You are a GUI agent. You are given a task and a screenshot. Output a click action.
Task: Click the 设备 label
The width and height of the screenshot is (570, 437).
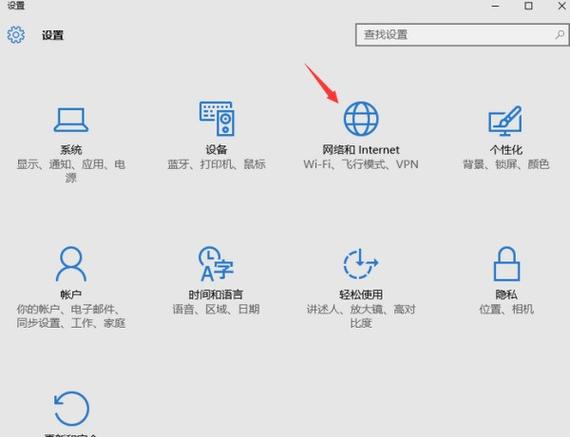216,150
